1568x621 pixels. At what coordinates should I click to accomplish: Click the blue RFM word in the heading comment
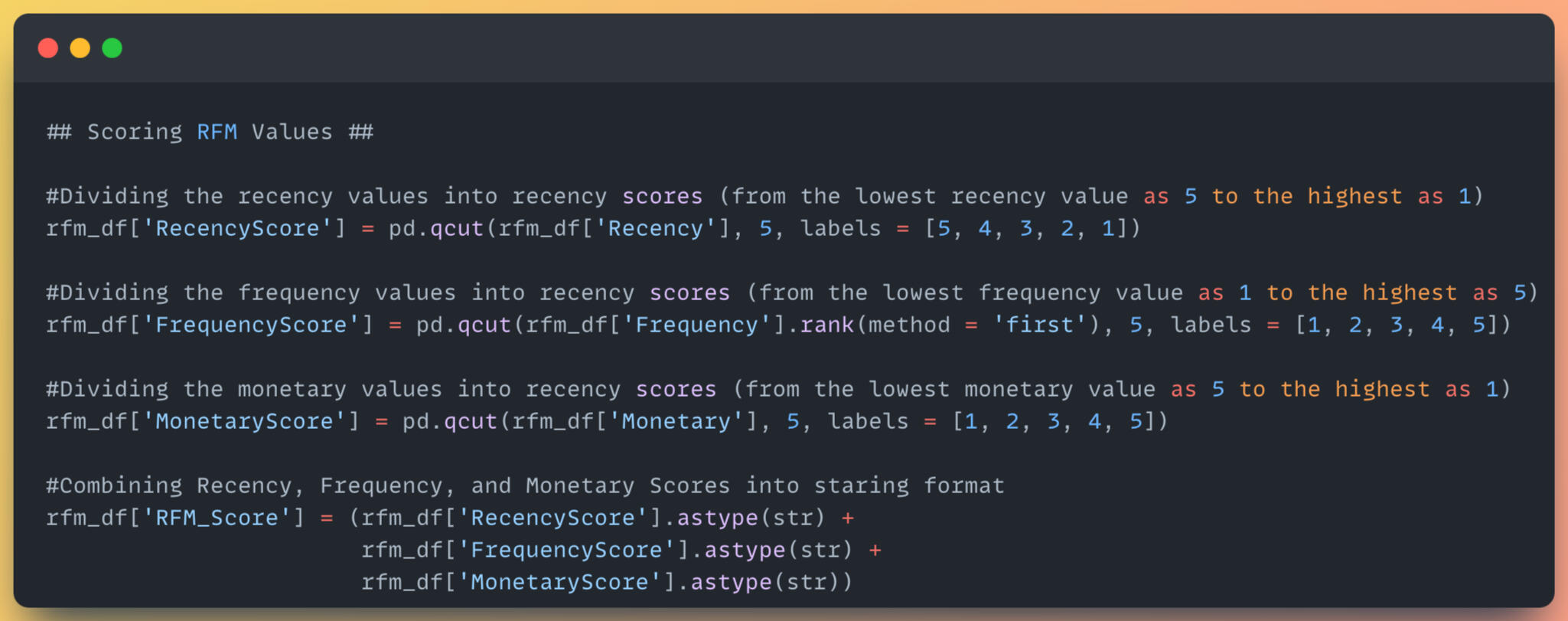217,132
